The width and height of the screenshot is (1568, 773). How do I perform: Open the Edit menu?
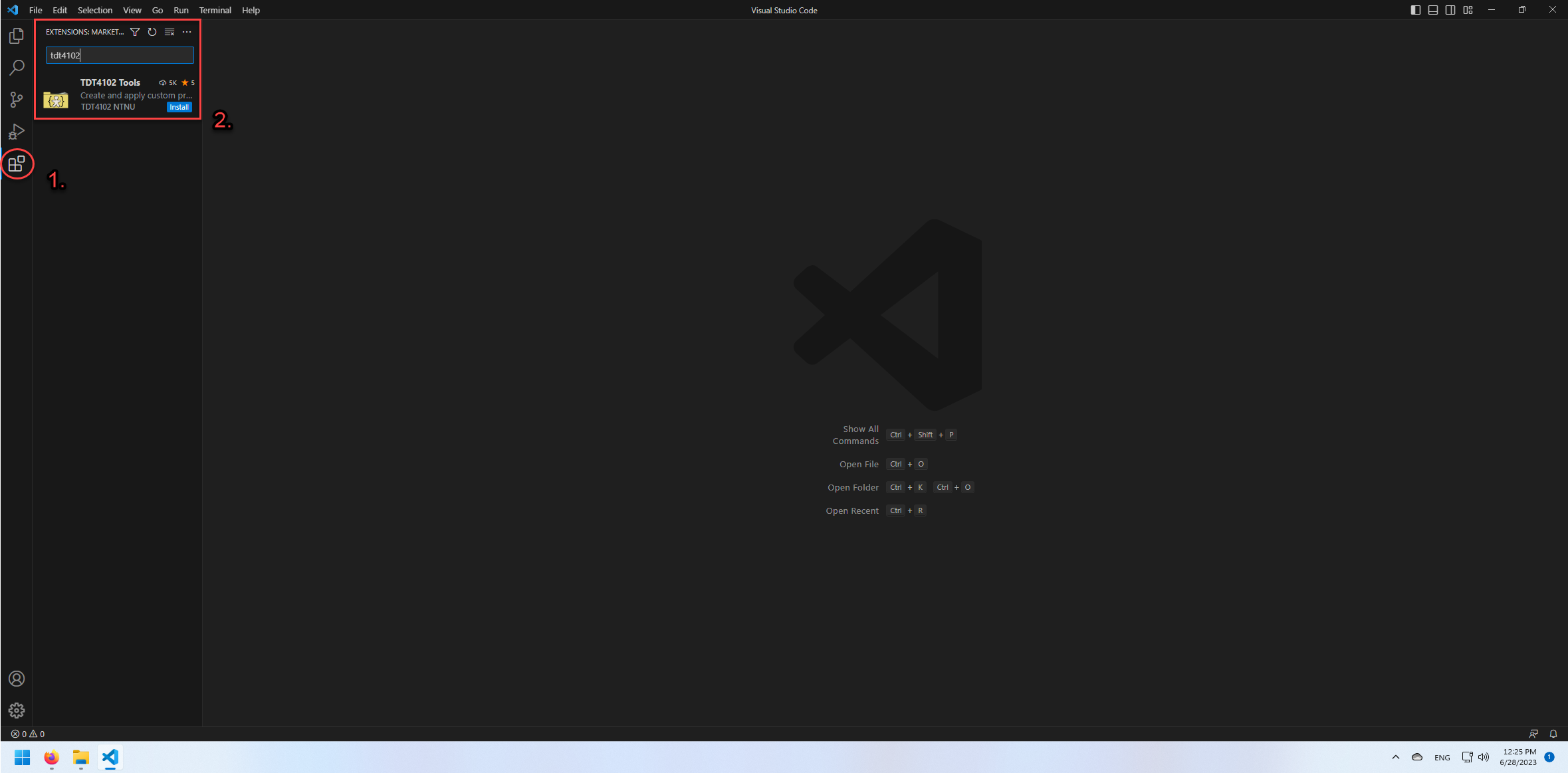[x=60, y=10]
